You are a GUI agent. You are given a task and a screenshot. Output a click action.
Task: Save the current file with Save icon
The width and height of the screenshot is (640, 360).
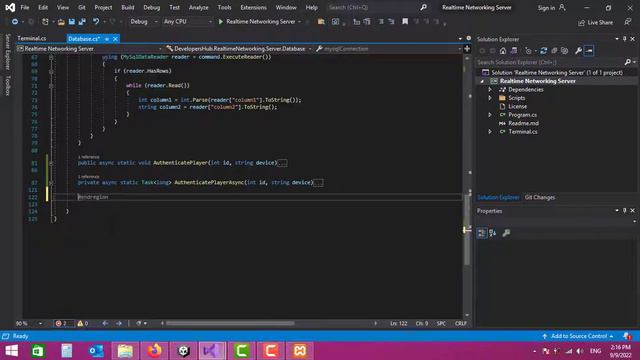point(71,22)
